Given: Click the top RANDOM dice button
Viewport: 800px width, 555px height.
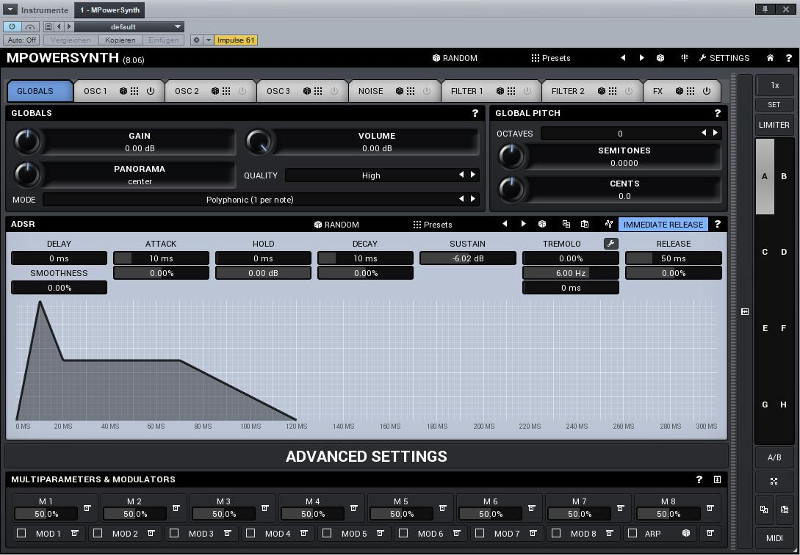Looking at the screenshot, I should click(x=455, y=58).
